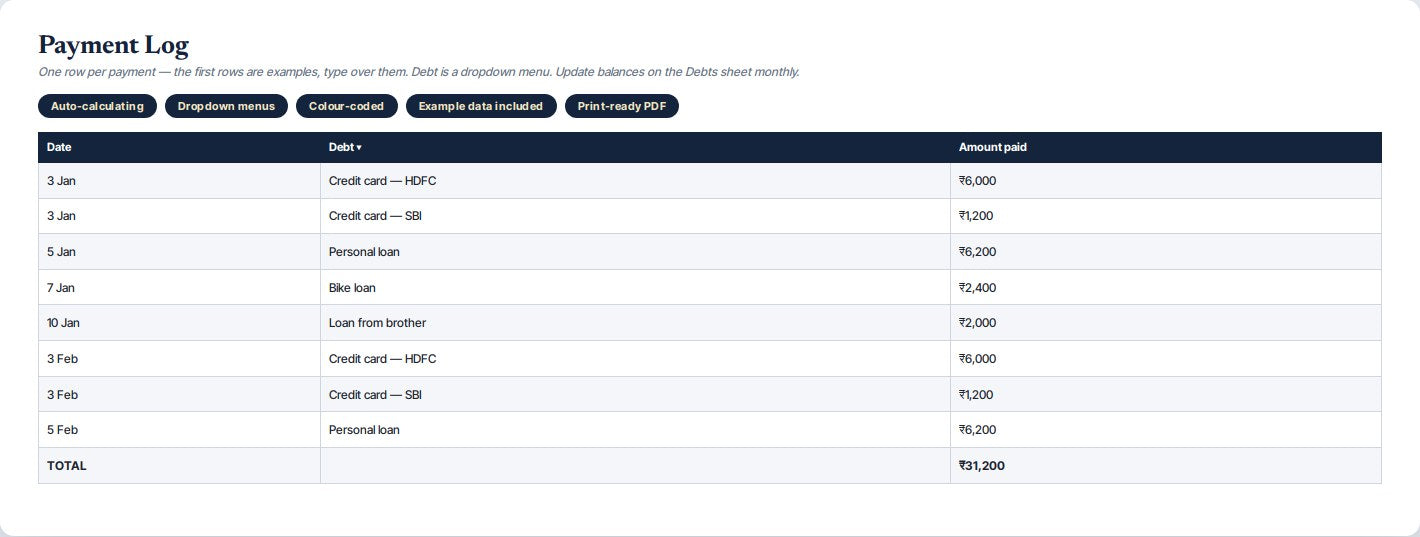Click the ₹6,200 amount in the 5 Feb row
This screenshot has height=537, width=1420.
[x=1166, y=430]
